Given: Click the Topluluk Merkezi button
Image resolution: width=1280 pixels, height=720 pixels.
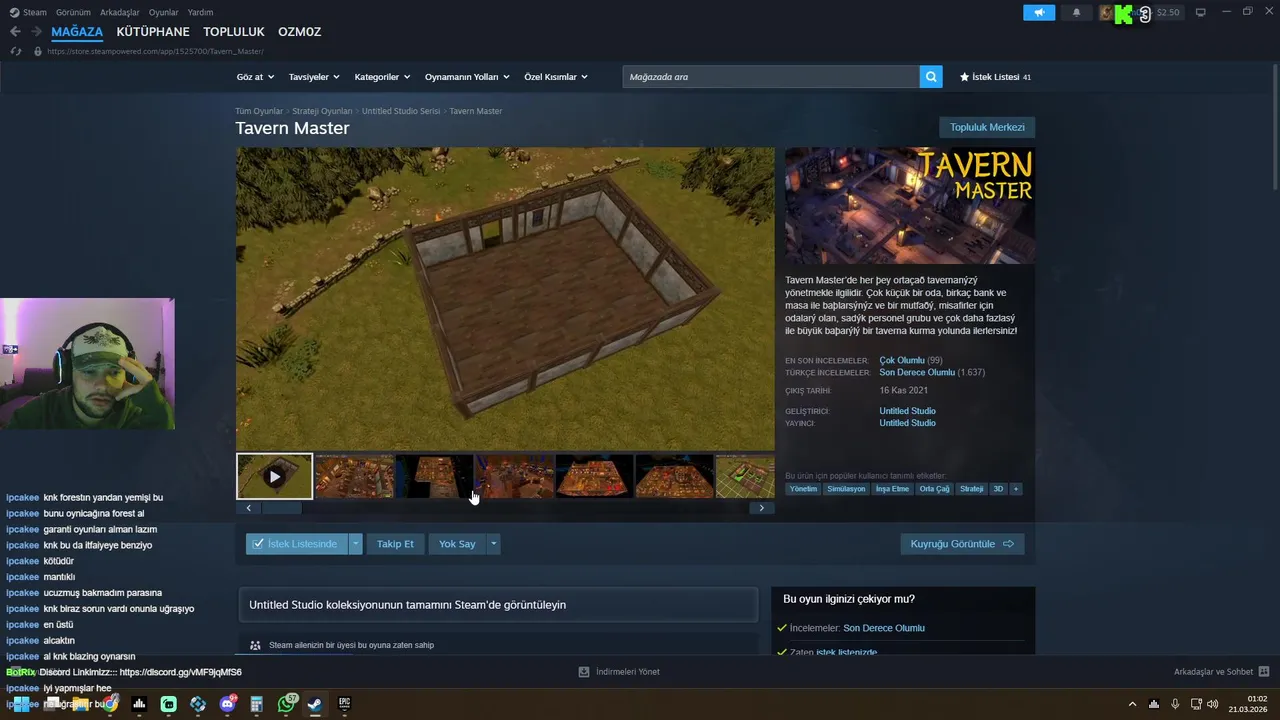Looking at the screenshot, I should [987, 127].
